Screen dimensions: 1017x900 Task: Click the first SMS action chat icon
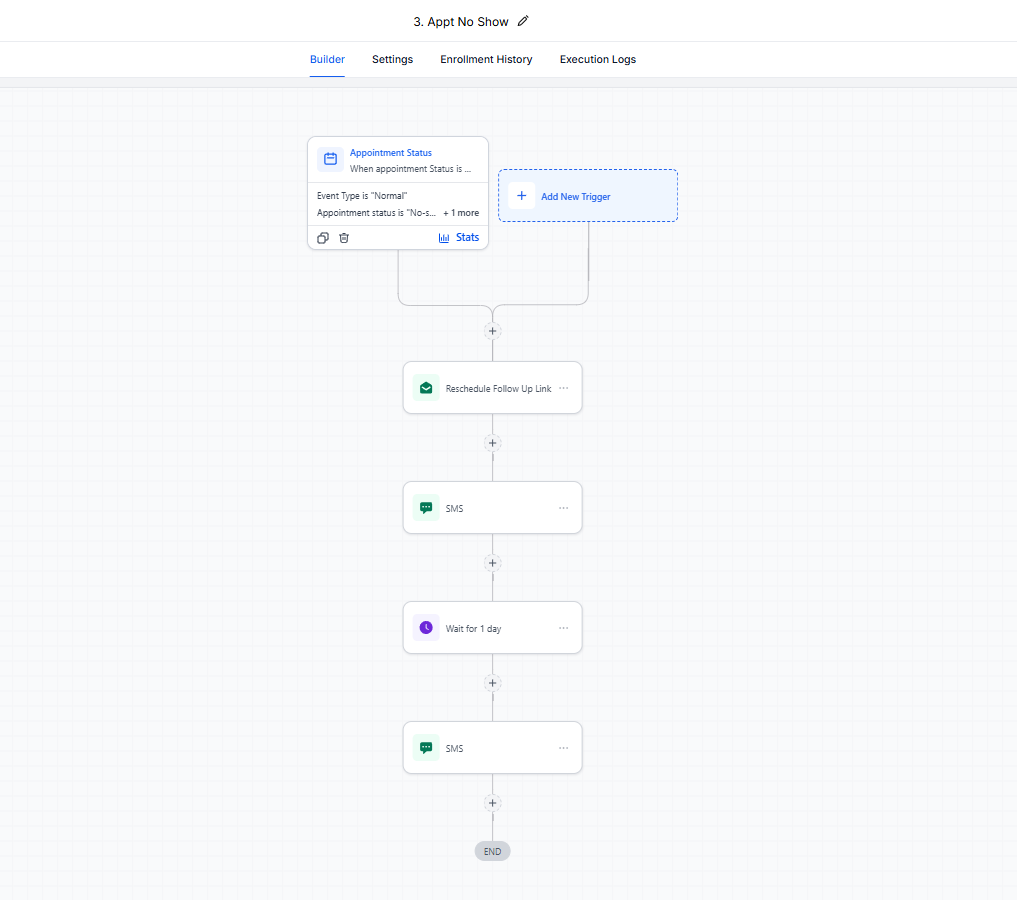point(426,508)
